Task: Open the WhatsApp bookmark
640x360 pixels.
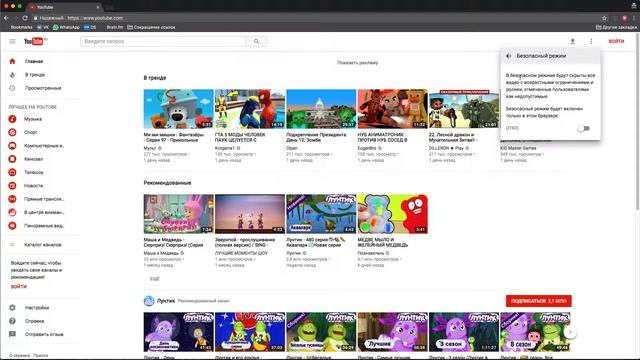Action: click(66, 27)
